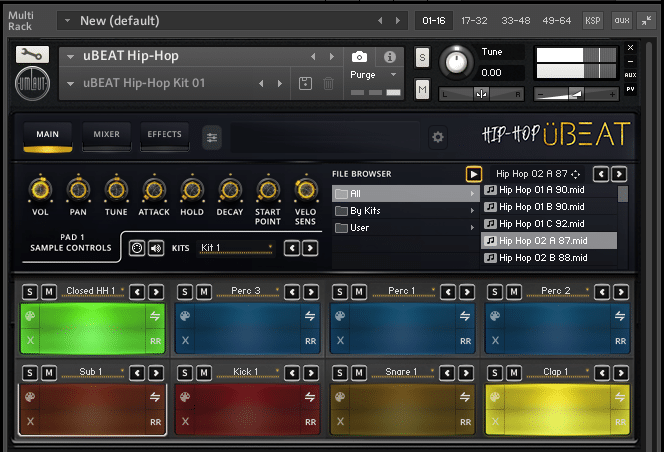664x452 pixels.
Task: Open Kick 1 sample dropdown
Action: pos(248,372)
